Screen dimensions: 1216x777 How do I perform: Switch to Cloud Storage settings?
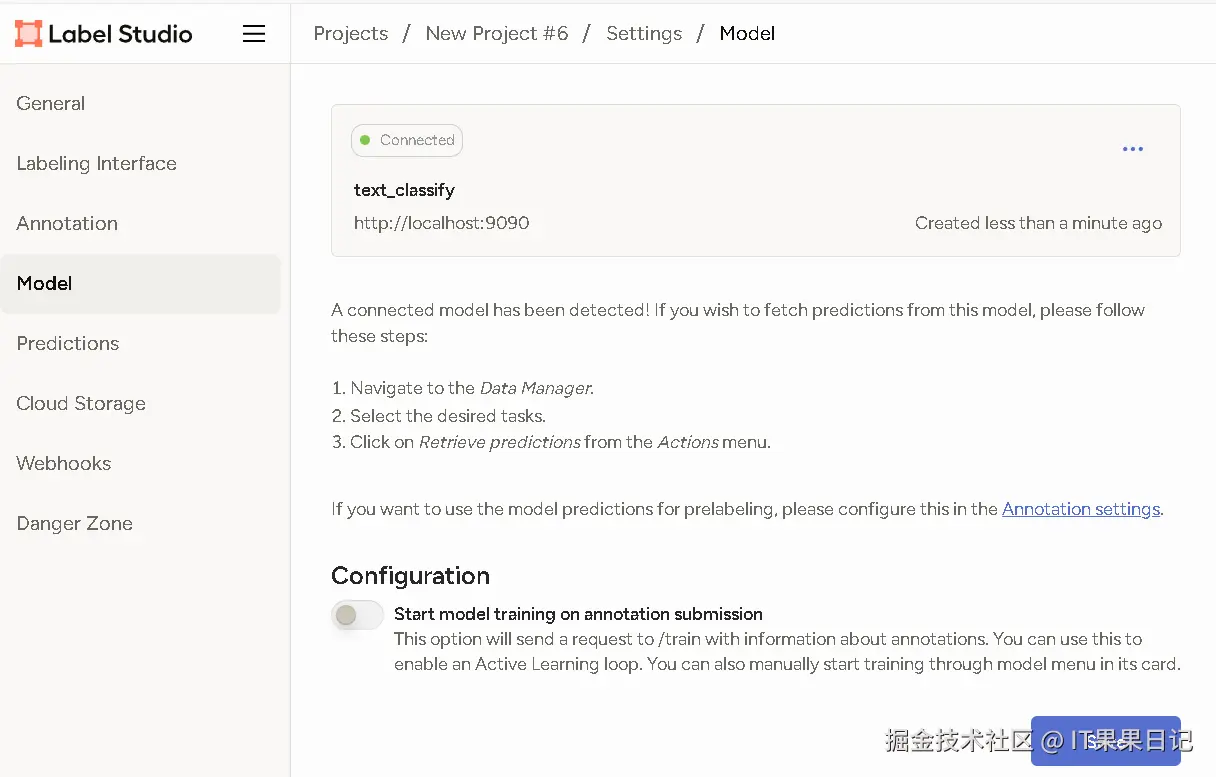pos(81,403)
